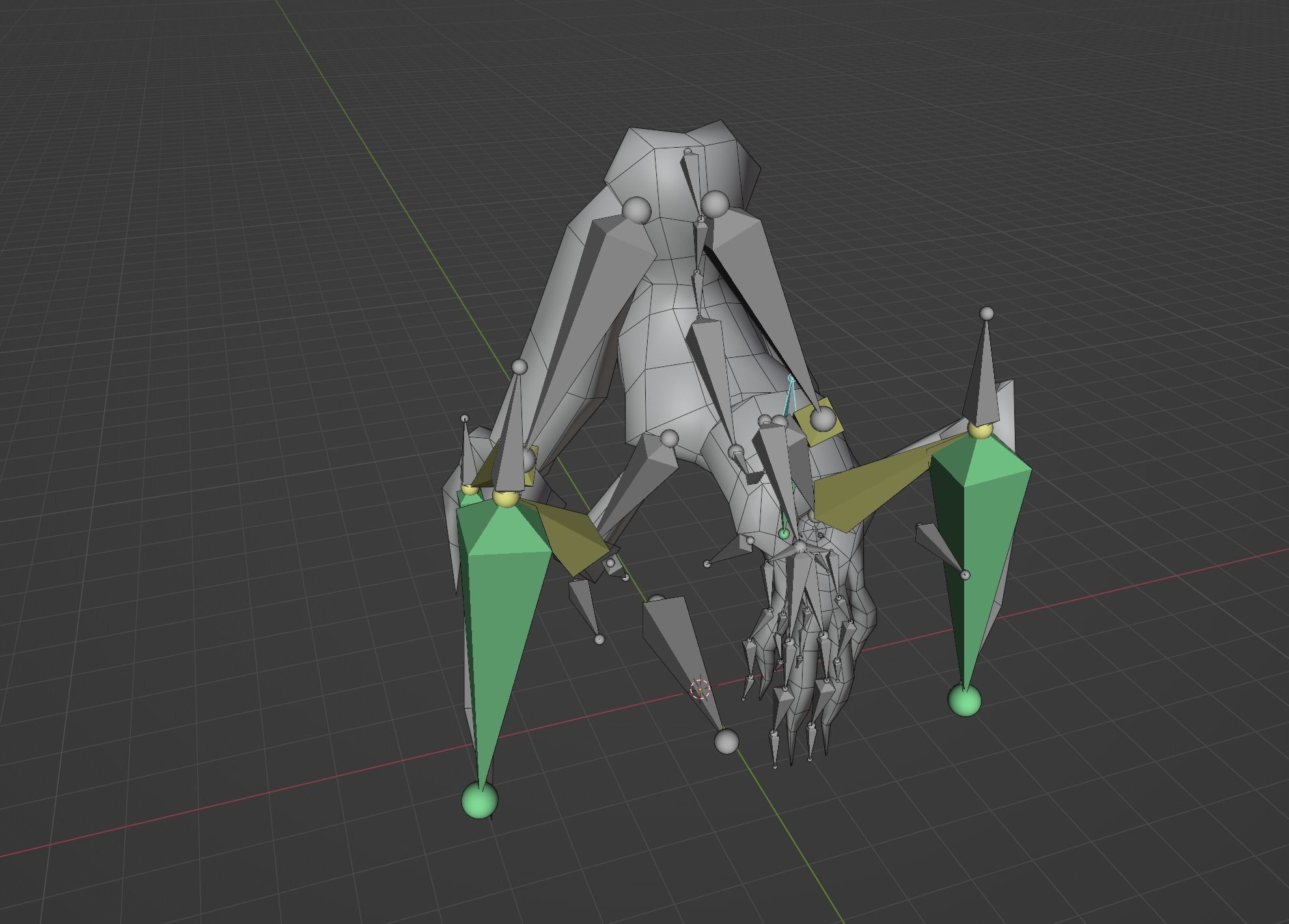Click the gray tip sphere of the right upright spike bone
Screen dimensions: 1289x924
coord(988,314)
